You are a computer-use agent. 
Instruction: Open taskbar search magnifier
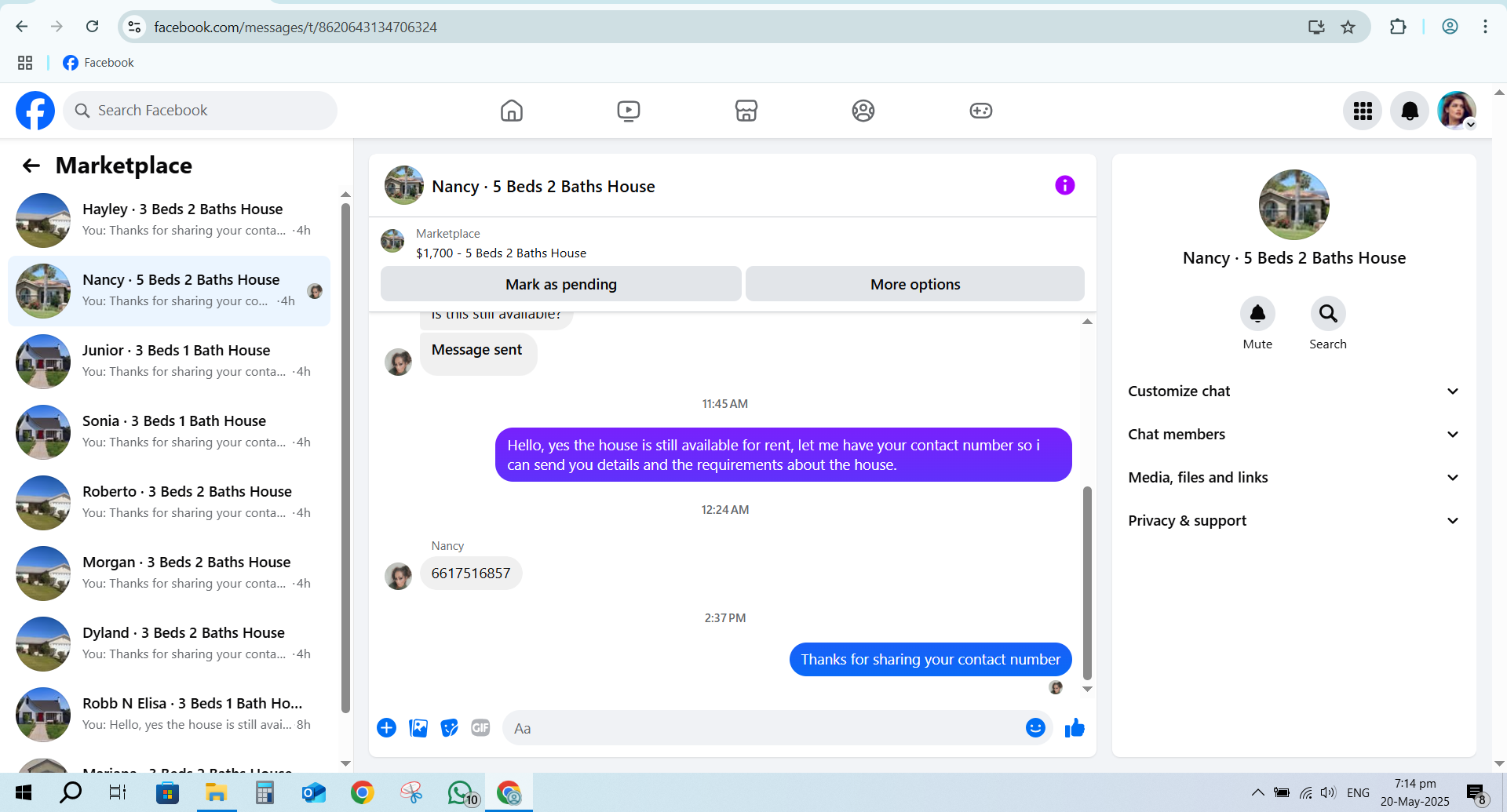[71, 793]
